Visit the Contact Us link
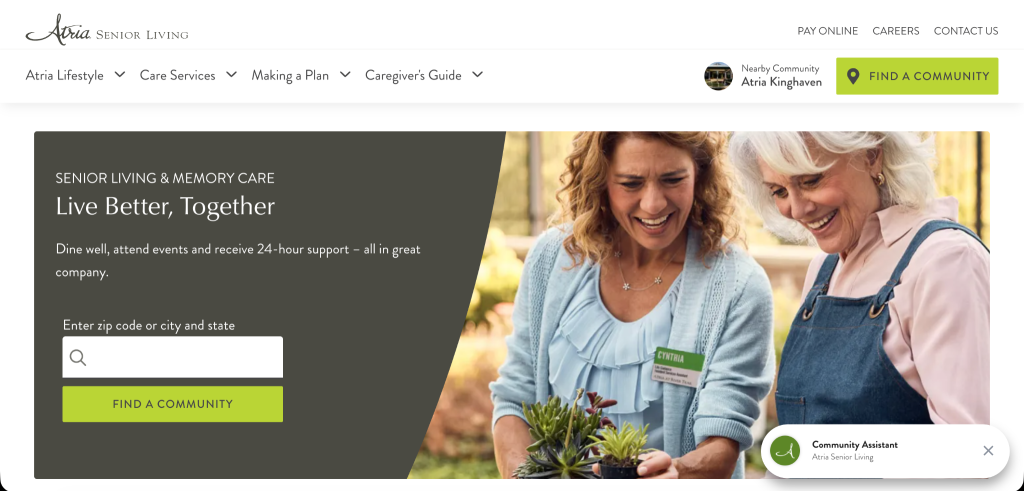This screenshot has width=1024, height=491. [x=966, y=31]
